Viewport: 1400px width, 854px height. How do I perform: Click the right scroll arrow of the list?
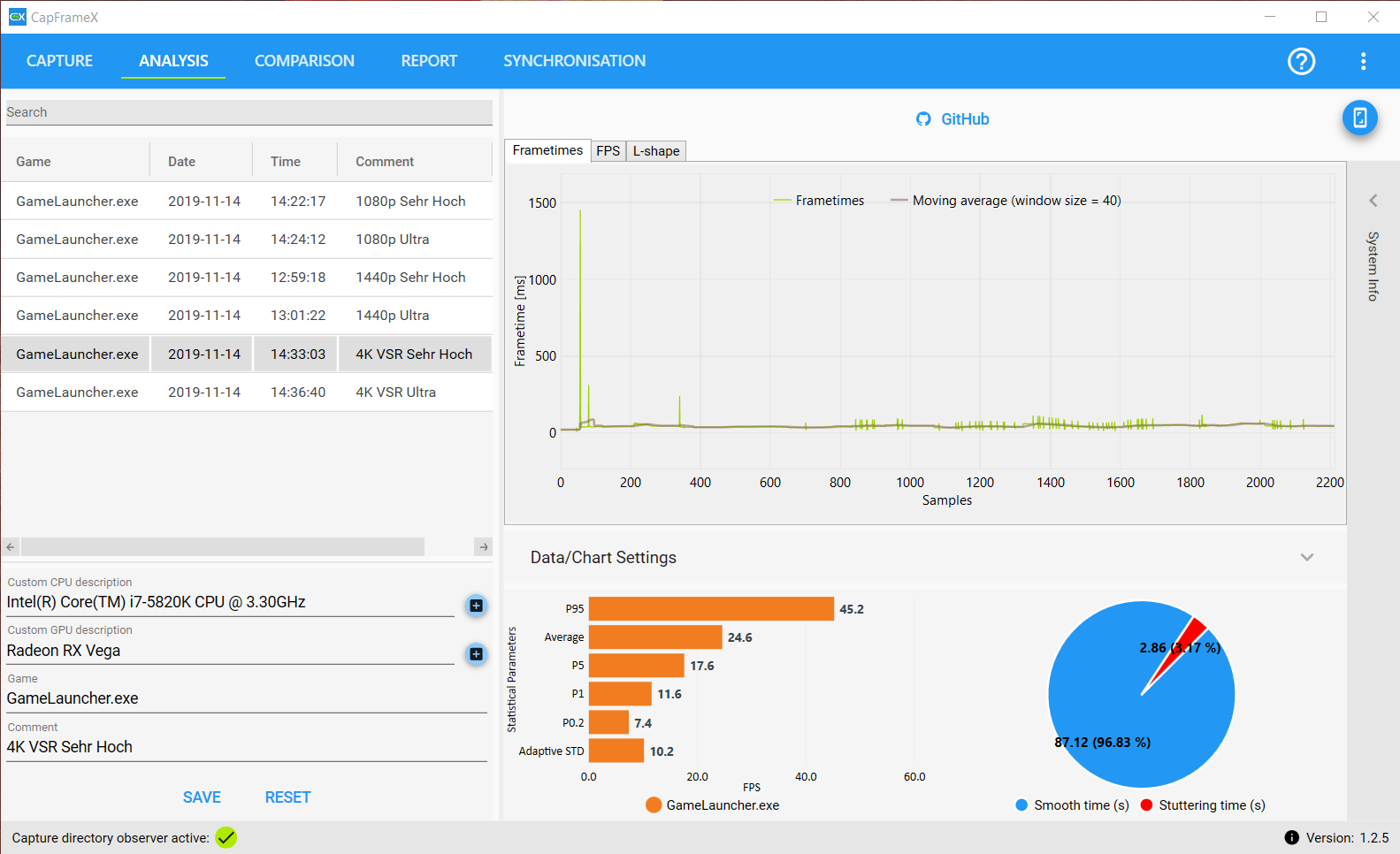point(483,547)
